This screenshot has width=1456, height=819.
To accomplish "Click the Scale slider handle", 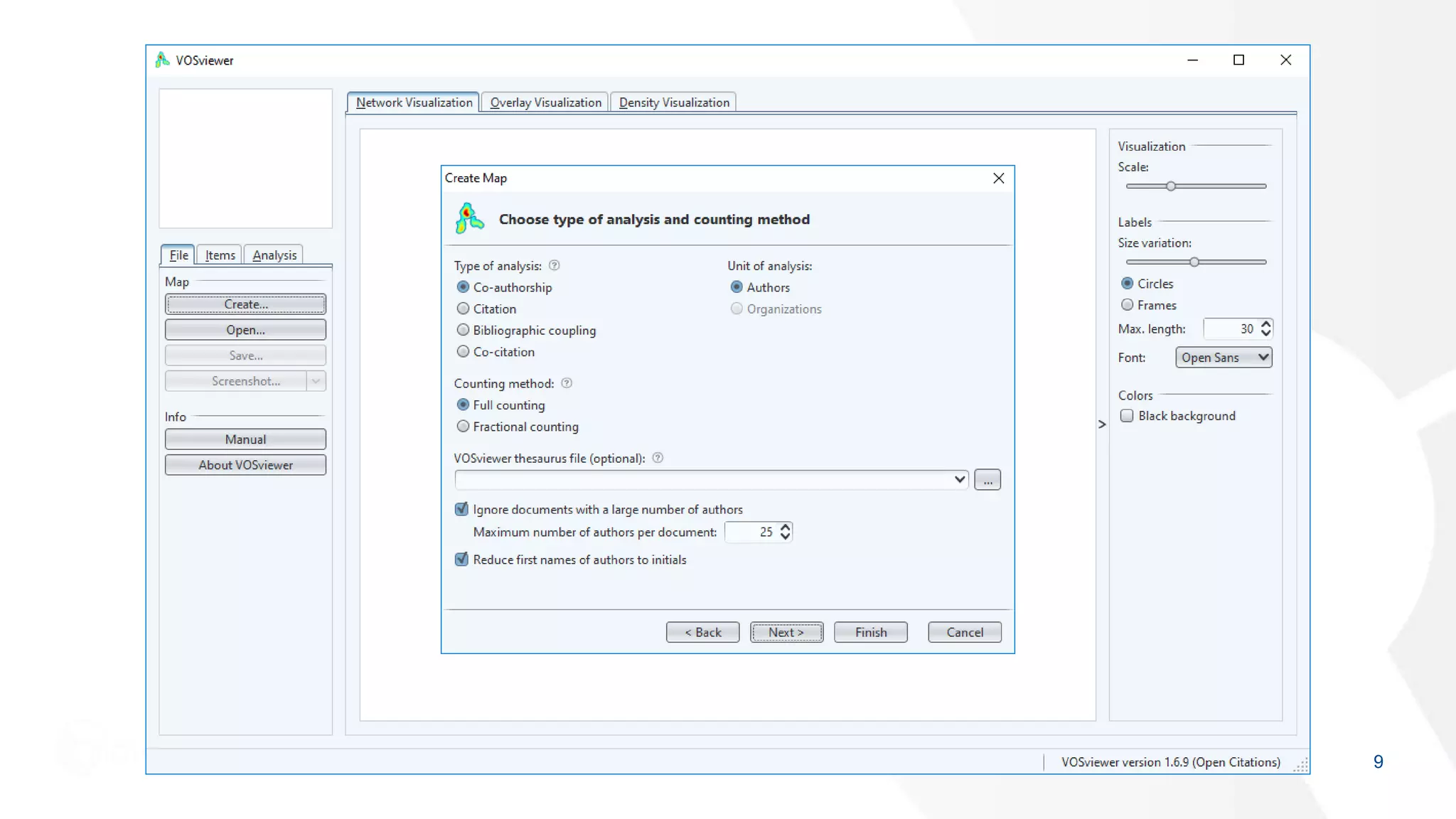I will (x=1171, y=186).
